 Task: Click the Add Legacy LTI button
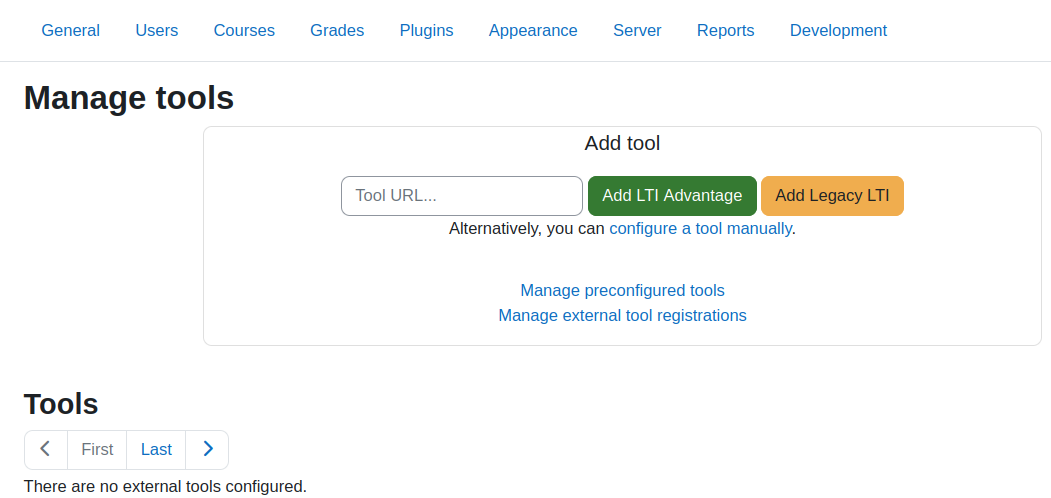pyautogui.click(x=832, y=196)
